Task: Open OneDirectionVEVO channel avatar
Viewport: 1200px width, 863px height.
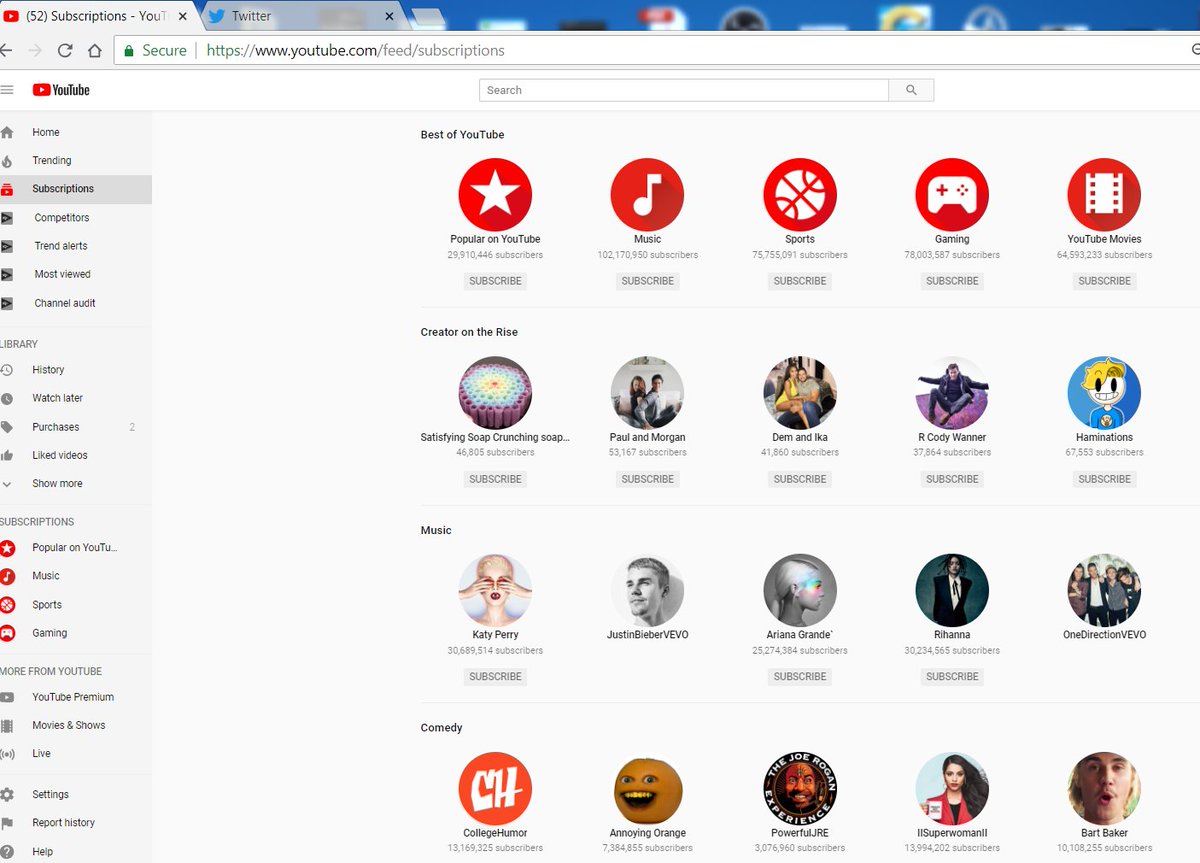Action: (x=1104, y=591)
